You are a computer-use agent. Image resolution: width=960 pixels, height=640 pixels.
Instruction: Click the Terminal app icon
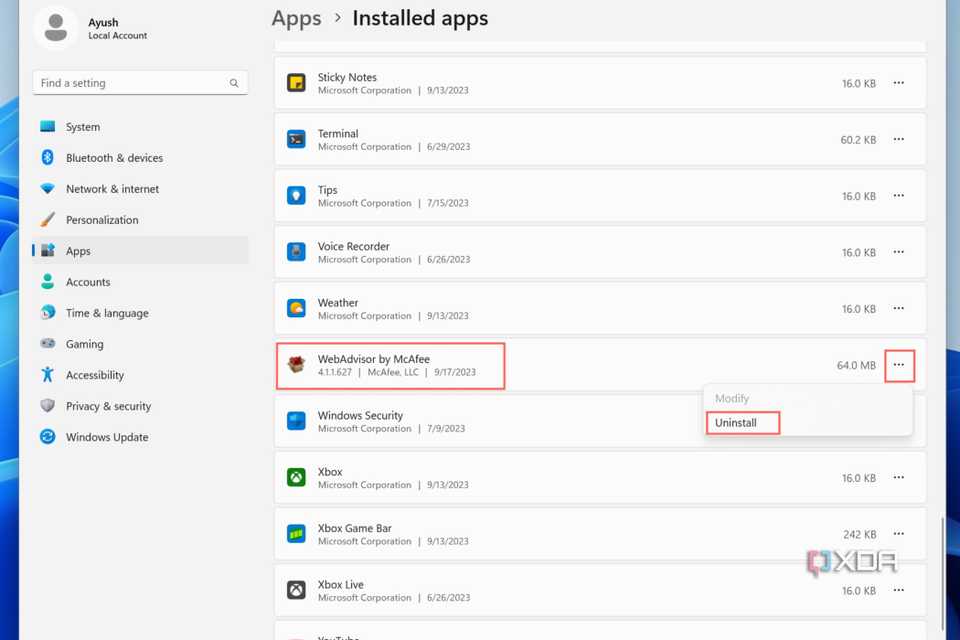(x=296, y=139)
